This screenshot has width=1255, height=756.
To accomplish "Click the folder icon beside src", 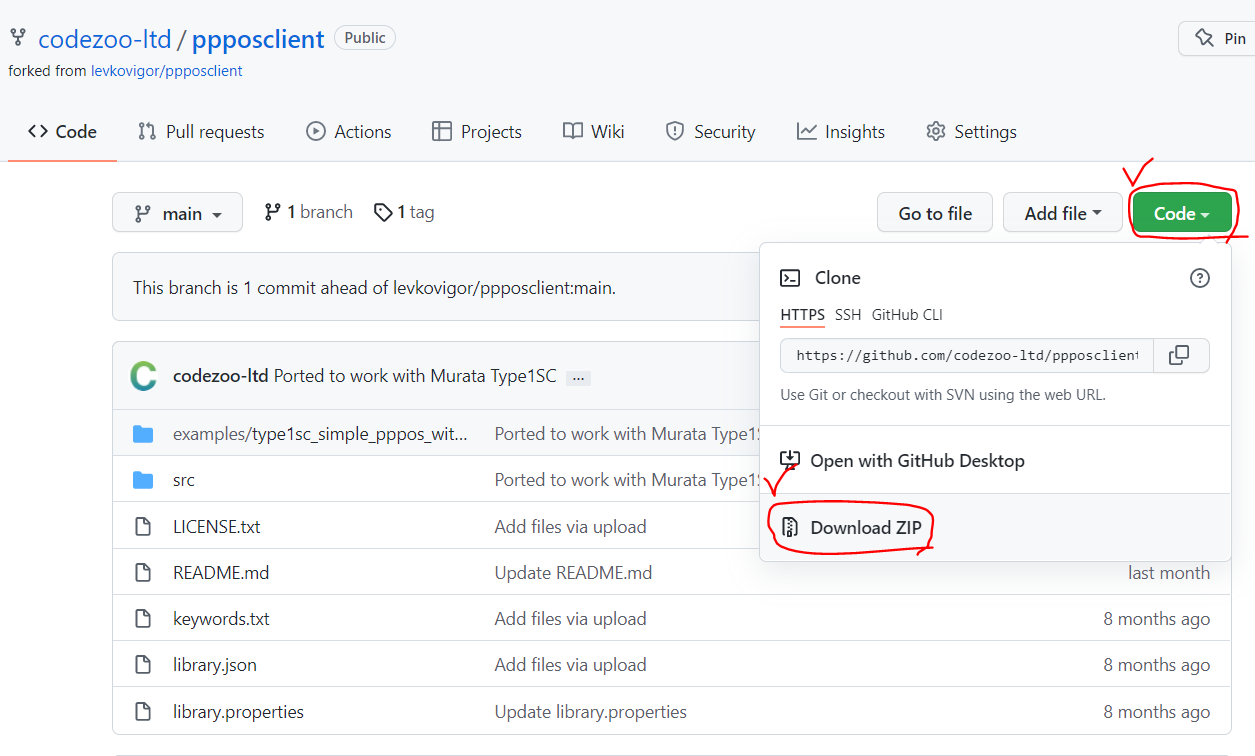I will pos(143,480).
